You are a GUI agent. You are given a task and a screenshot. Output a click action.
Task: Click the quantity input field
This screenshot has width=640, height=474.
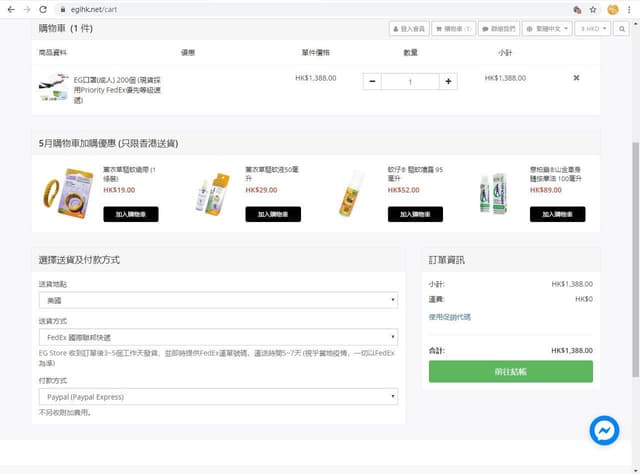coord(410,81)
